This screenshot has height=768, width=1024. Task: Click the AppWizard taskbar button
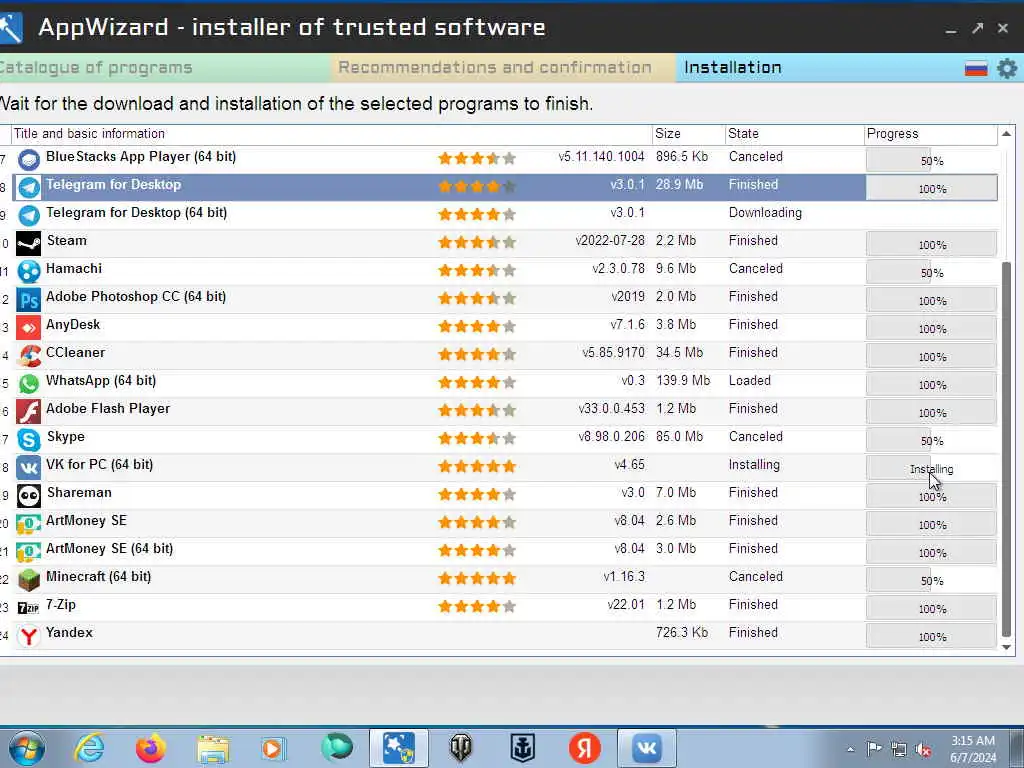399,748
